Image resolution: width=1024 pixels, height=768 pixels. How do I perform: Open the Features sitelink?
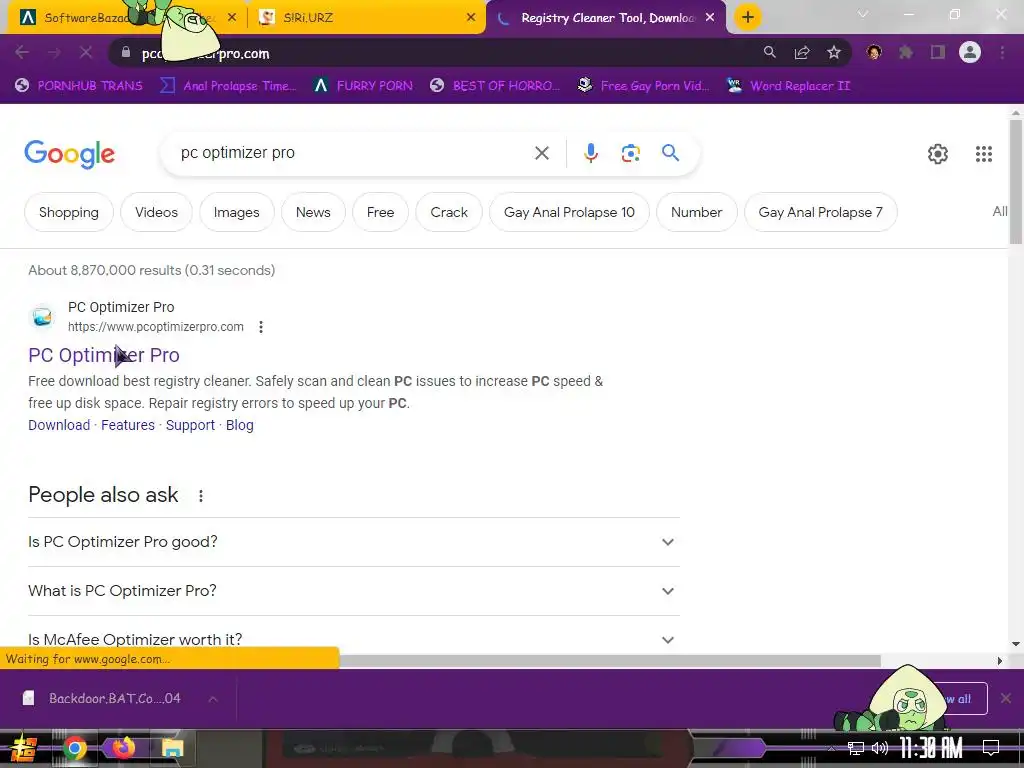pyautogui.click(x=128, y=425)
